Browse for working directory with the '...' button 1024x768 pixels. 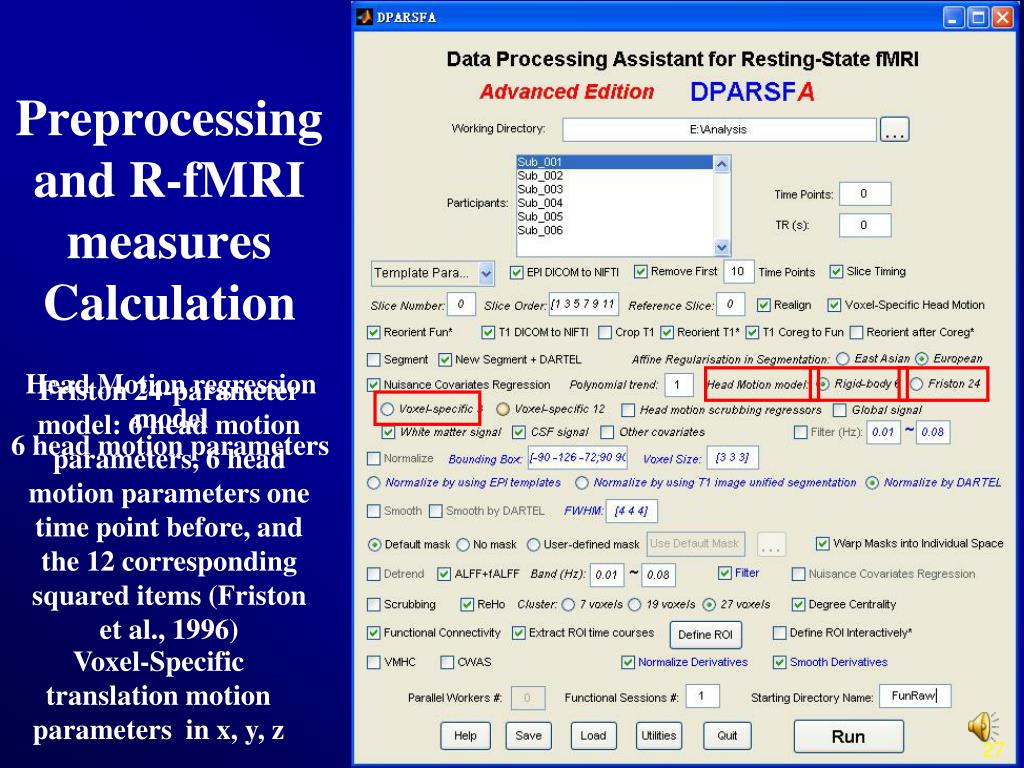click(x=894, y=129)
